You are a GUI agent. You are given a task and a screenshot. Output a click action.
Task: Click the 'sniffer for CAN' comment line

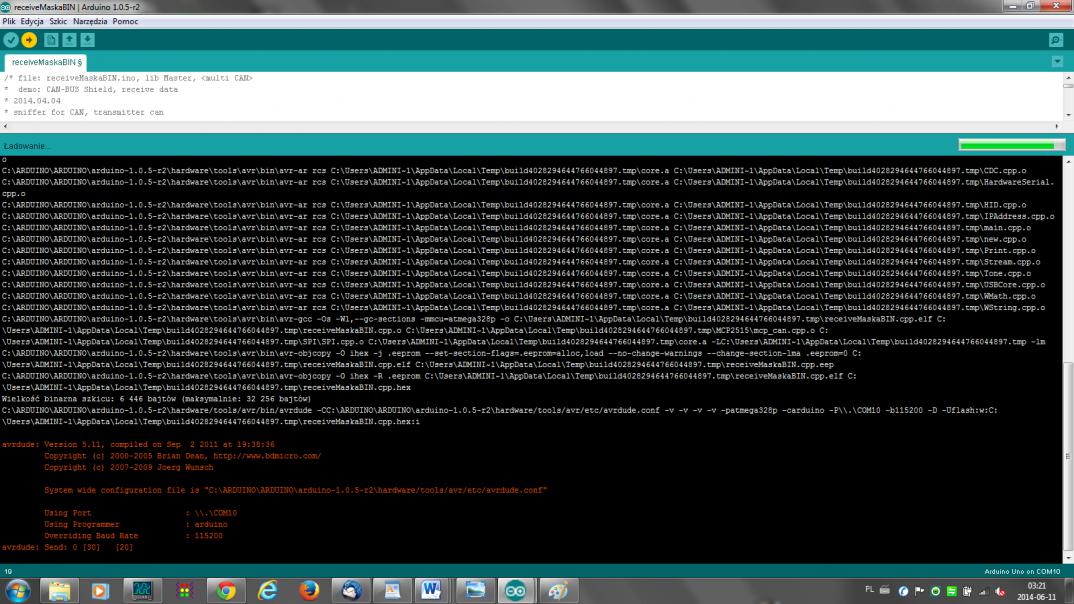pyautogui.click(x=84, y=112)
